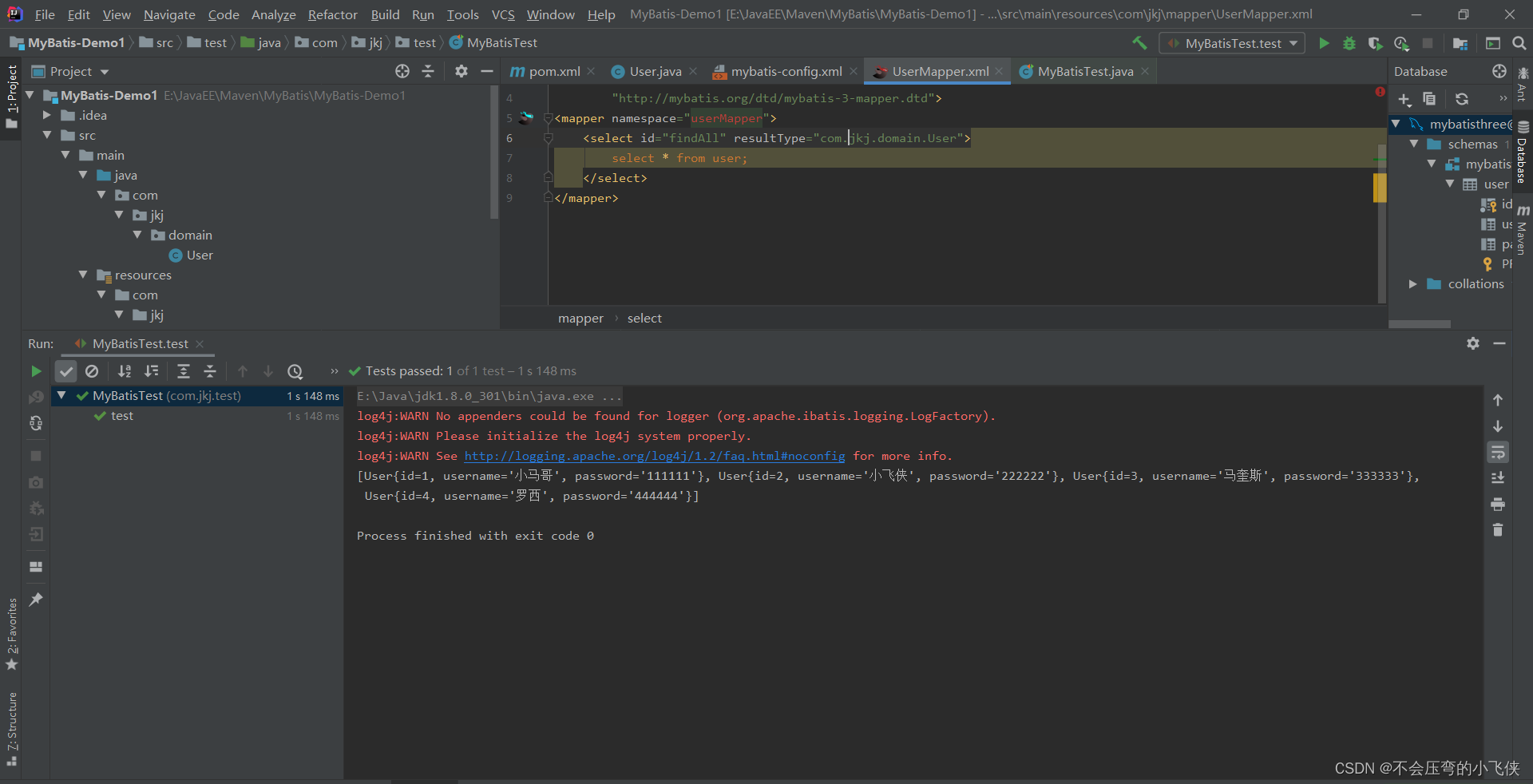
Task: Refresh the Database panel
Action: [x=1462, y=99]
